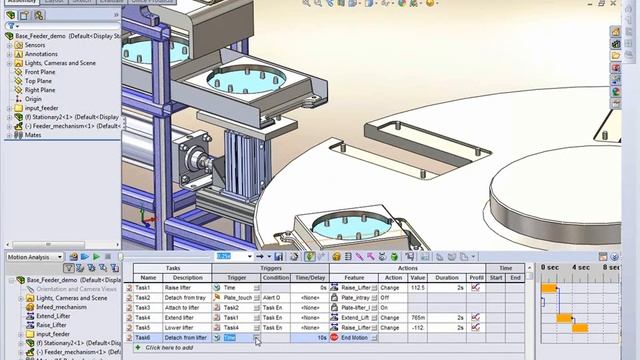
Task: Toggle the Filter Animated icon
Action: click(x=80, y=268)
